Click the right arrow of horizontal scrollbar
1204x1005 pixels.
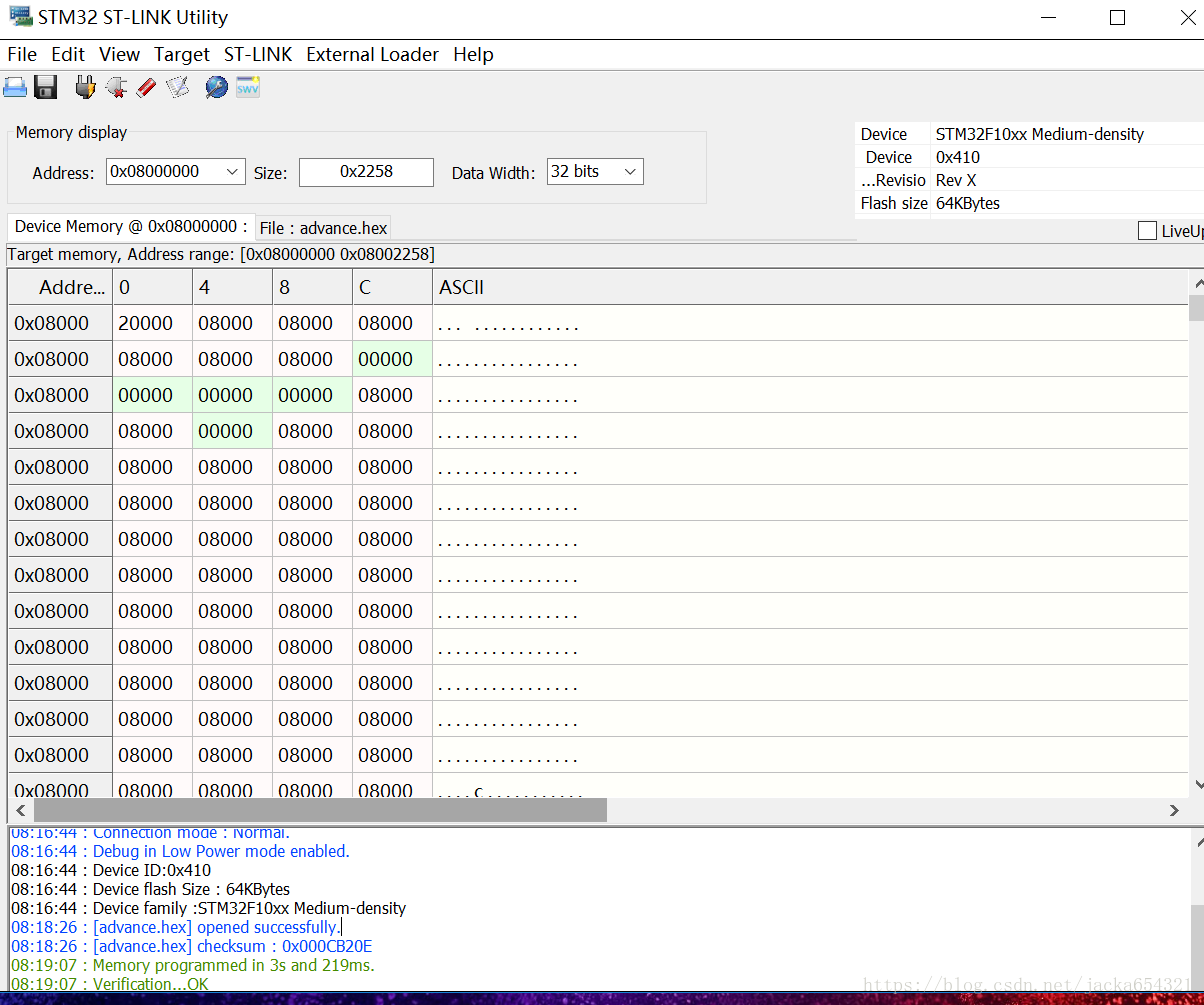pos(1174,810)
